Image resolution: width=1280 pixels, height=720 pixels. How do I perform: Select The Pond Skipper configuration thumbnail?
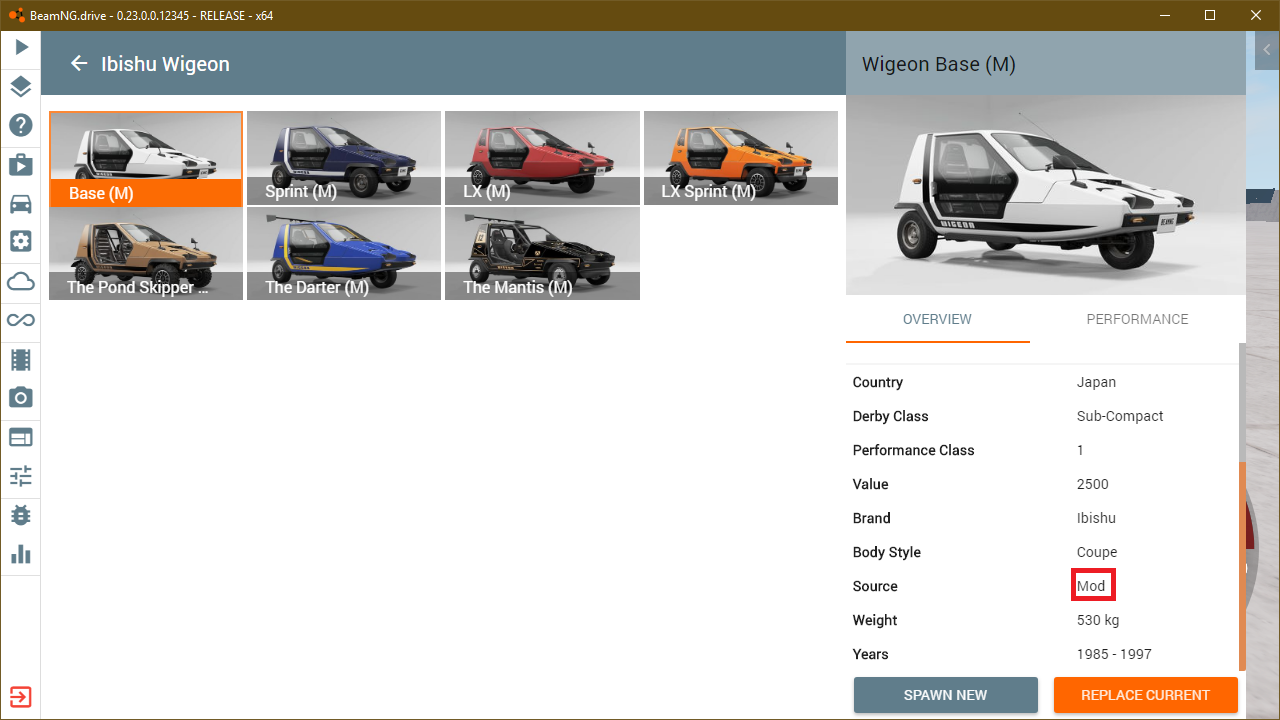coord(146,253)
